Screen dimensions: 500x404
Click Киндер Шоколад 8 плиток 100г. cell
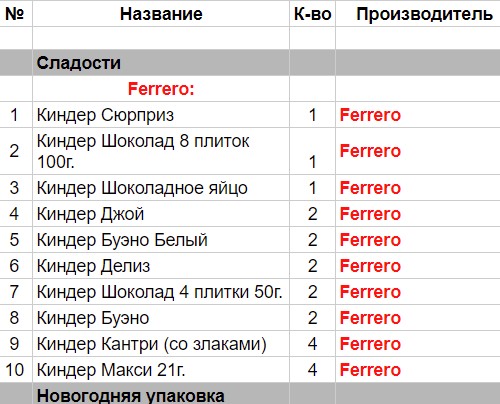(x=161, y=151)
